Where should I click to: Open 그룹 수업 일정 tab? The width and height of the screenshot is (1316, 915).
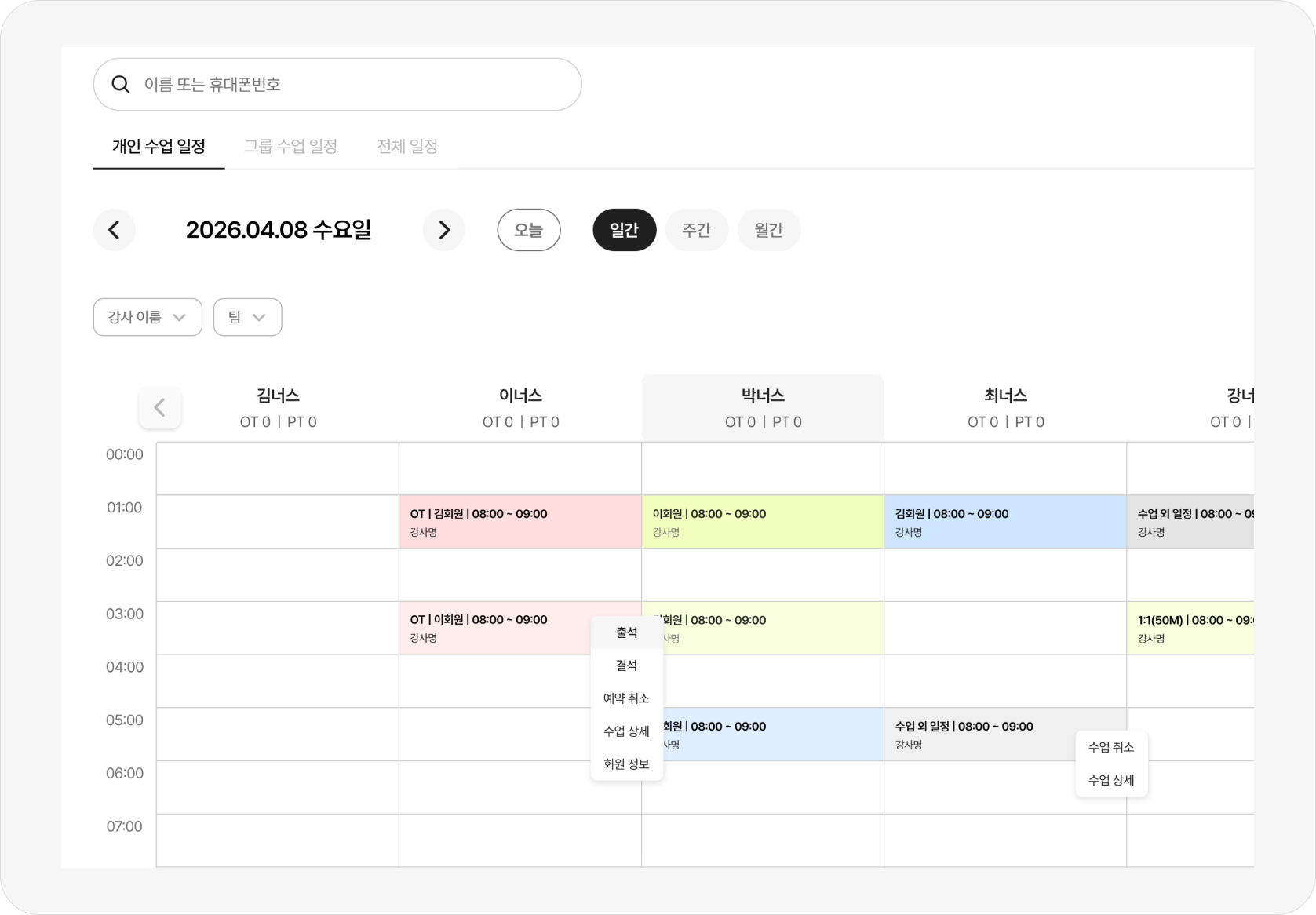pyautogui.click(x=290, y=147)
